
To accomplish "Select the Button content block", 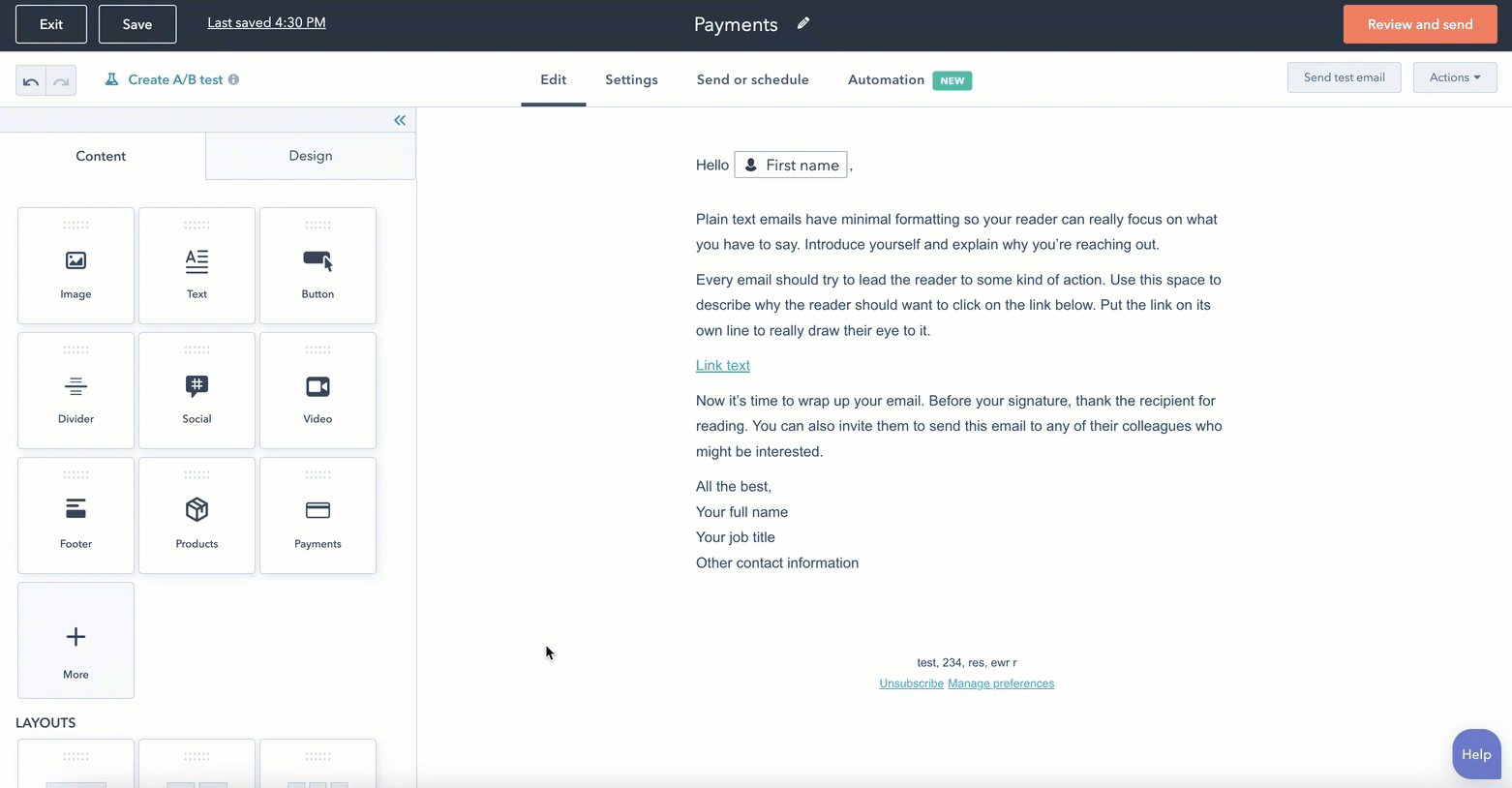I will pyautogui.click(x=318, y=266).
